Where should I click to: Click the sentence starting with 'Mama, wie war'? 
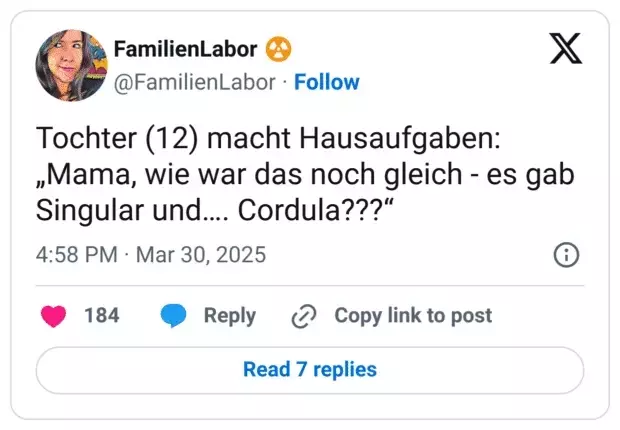click(305, 174)
